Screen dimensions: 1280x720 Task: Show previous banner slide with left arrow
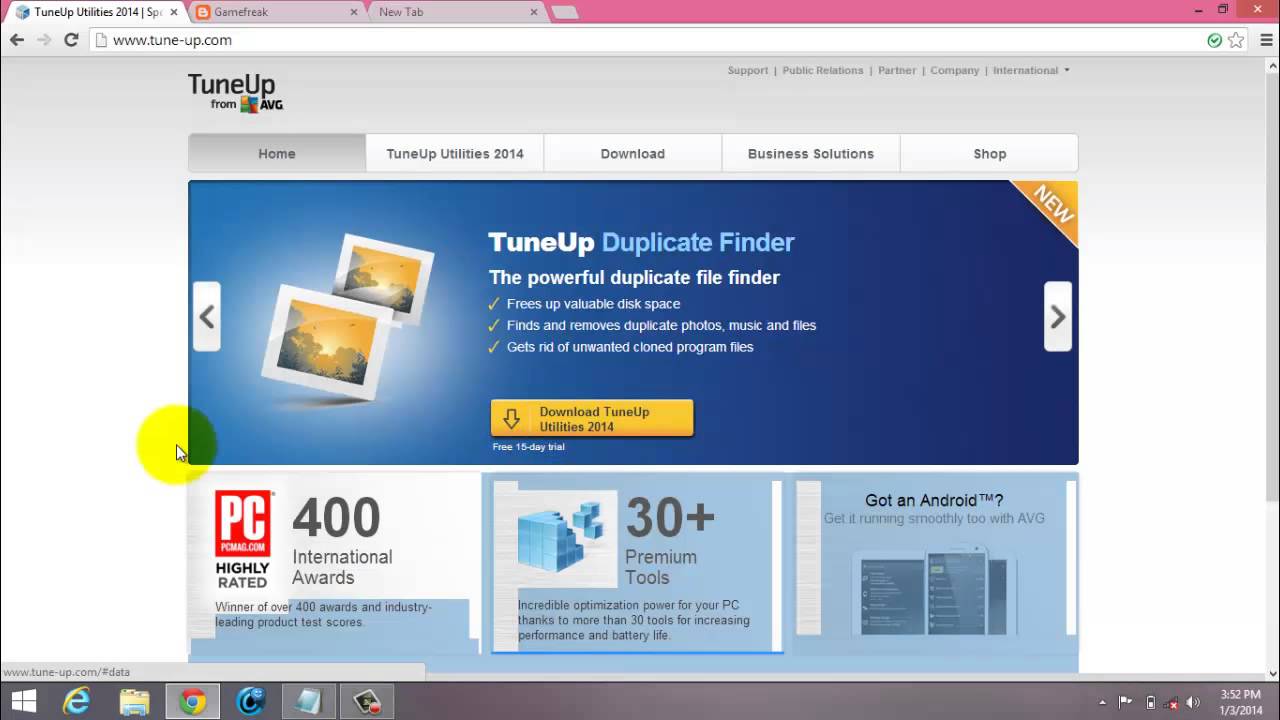click(x=207, y=317)
